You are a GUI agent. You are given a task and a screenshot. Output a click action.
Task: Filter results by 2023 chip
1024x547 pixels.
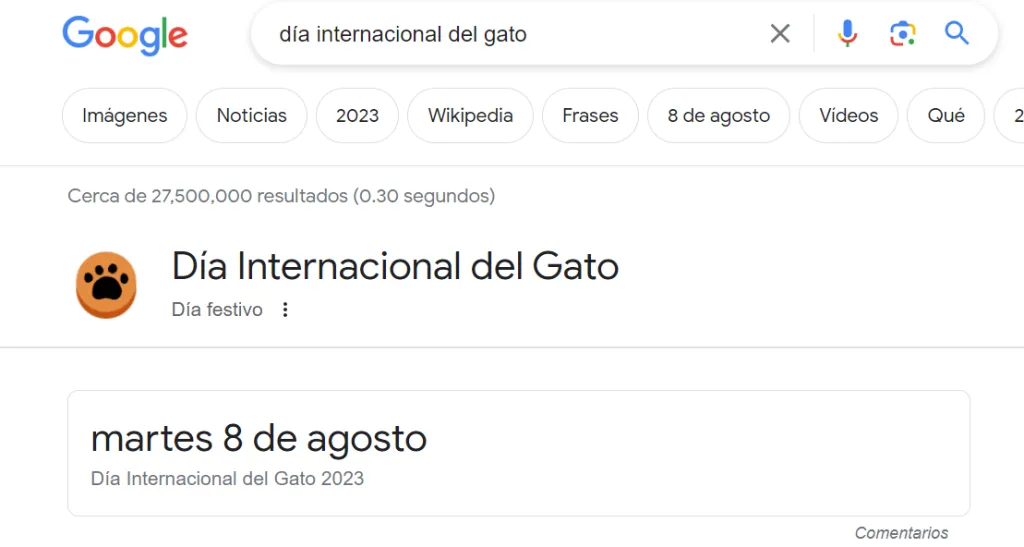coord(357,116)
